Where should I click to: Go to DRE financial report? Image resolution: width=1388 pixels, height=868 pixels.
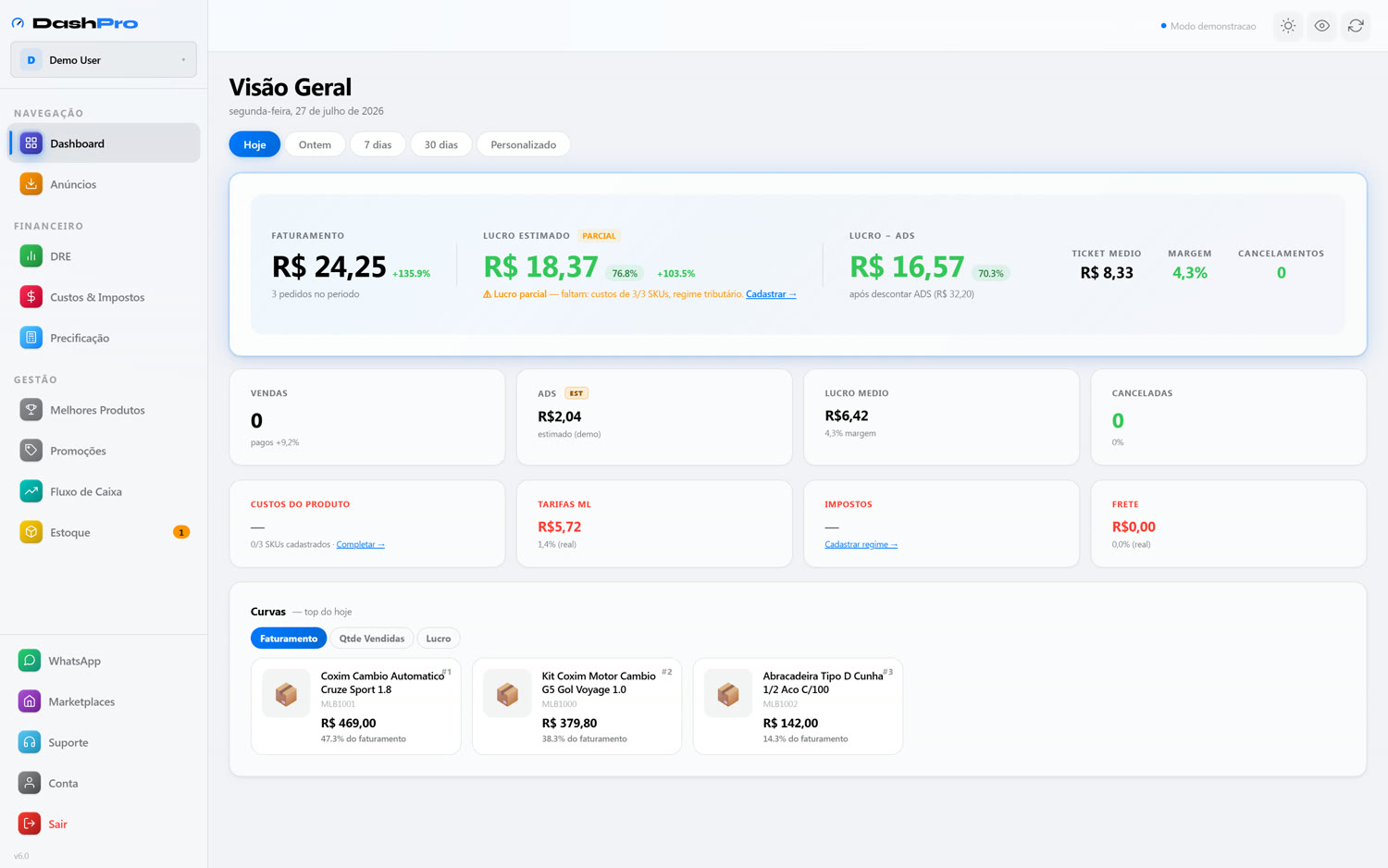coord(104,256)
